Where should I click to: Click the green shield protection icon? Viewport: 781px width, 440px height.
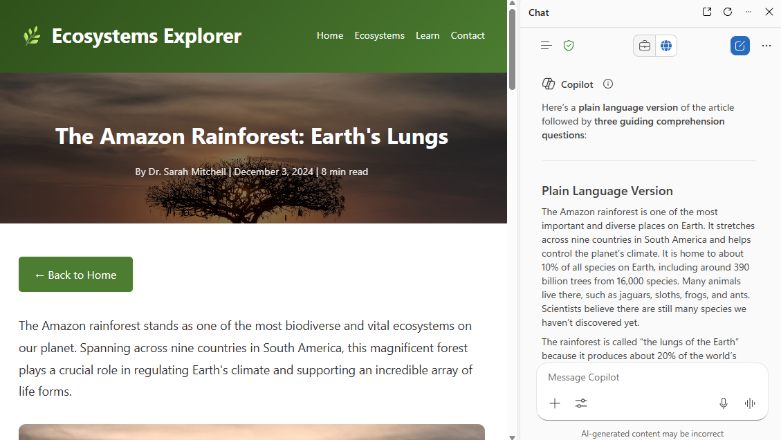coord(569,46)
